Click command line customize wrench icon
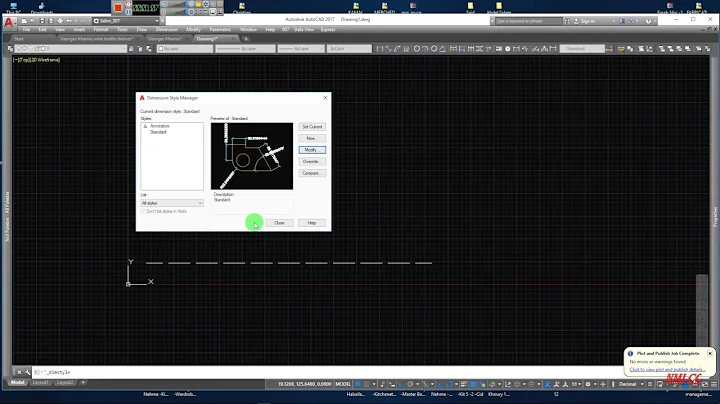The height and width of the screenshot is (404, 720). coord(27,372)
